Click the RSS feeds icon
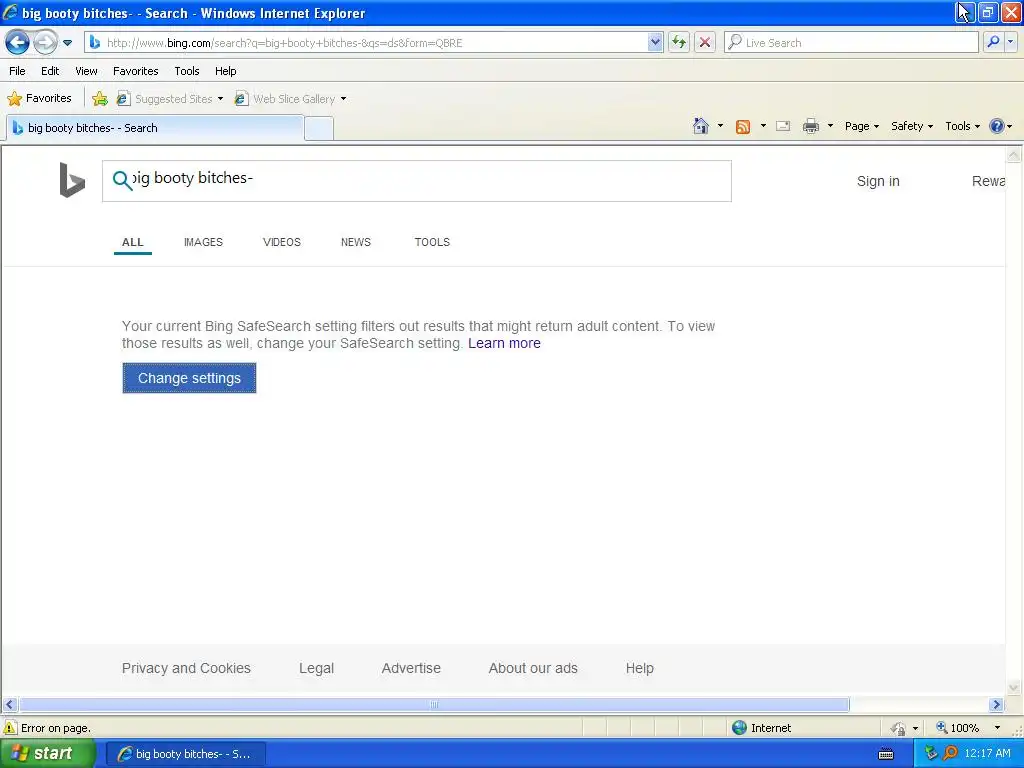1024x768 pixels. (743, 127)
